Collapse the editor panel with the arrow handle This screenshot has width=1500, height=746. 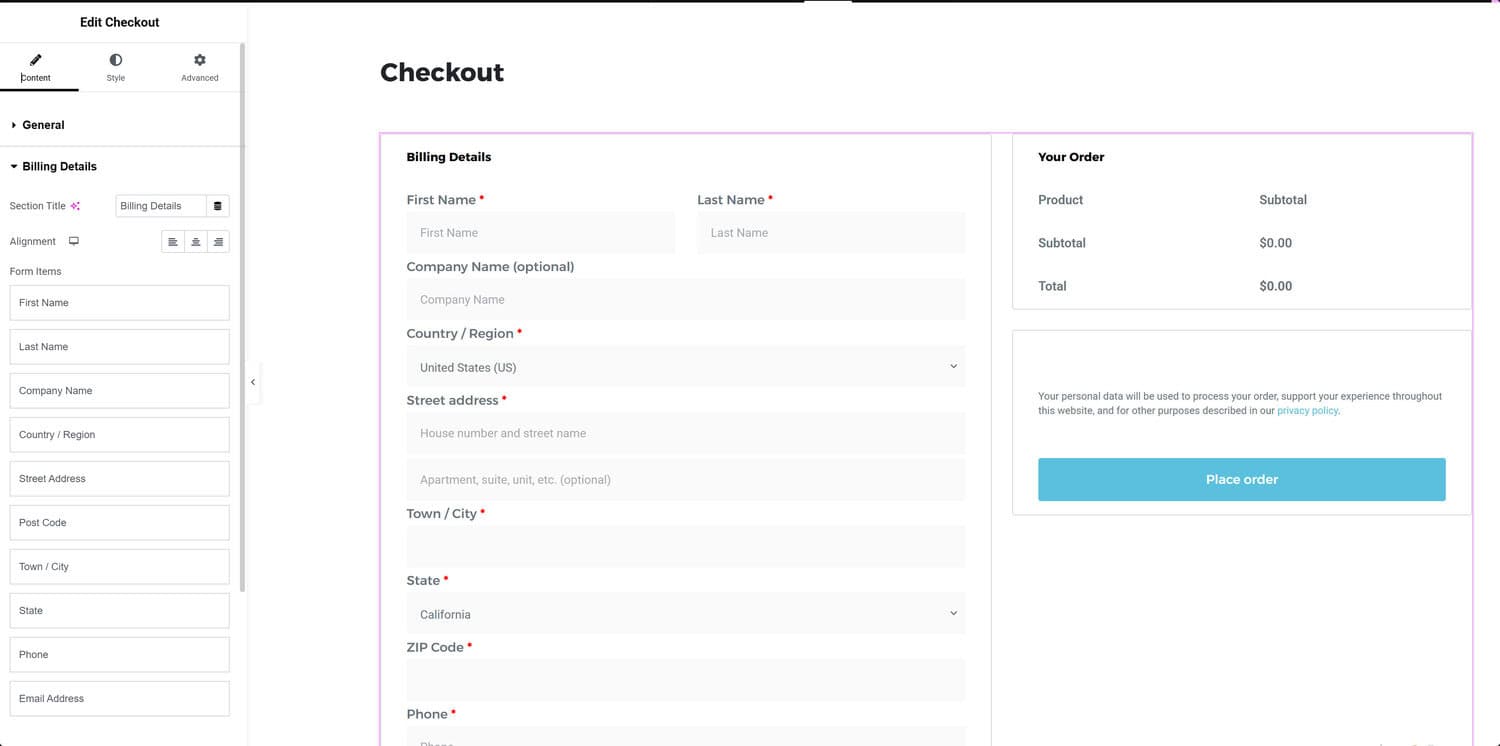tap(253, 382)
